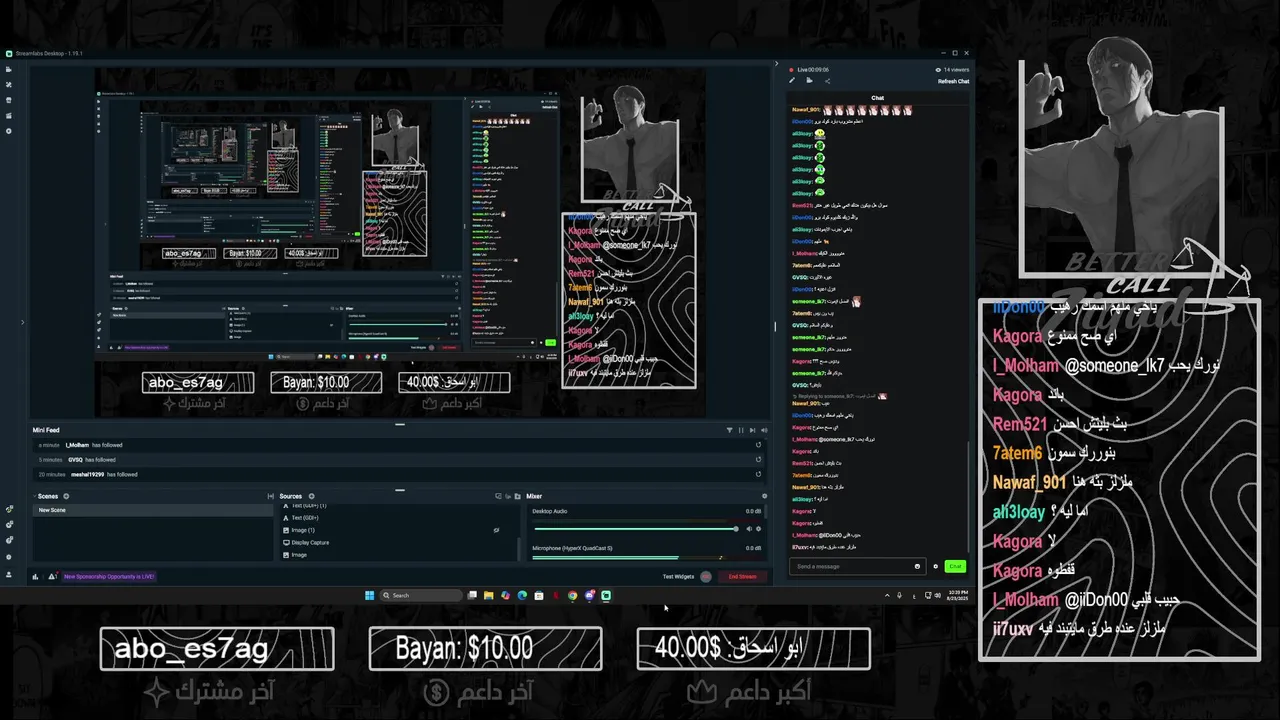Open chat settings icon beside Chat button
This screenshot has height=720, width=1280.
tap(936, 566)
